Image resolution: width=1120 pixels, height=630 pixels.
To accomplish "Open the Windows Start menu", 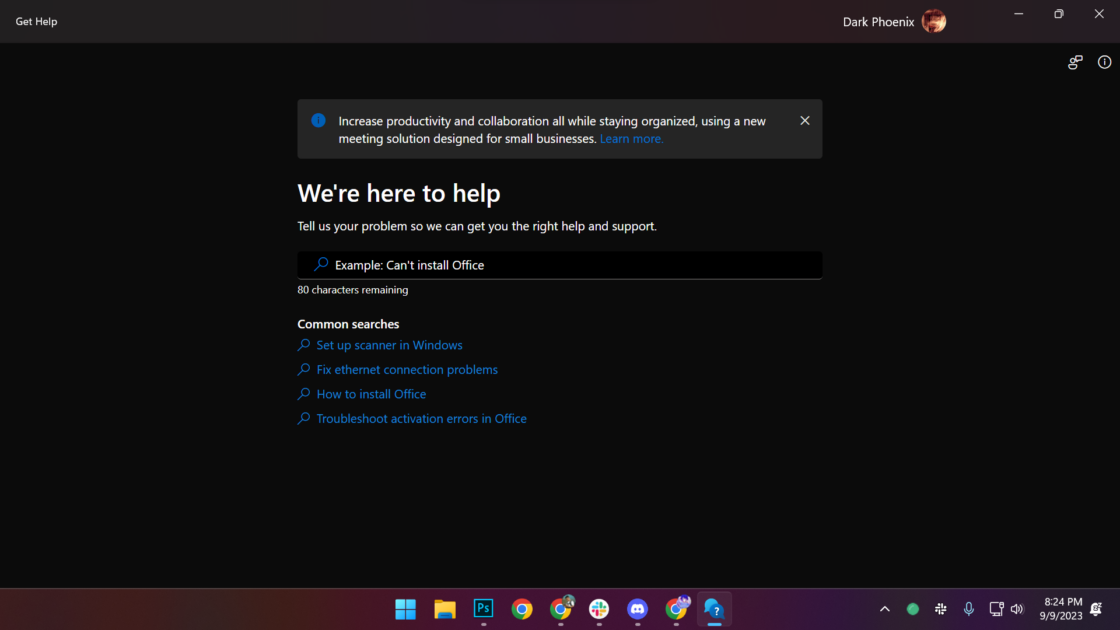I will (x=406, y=609).
